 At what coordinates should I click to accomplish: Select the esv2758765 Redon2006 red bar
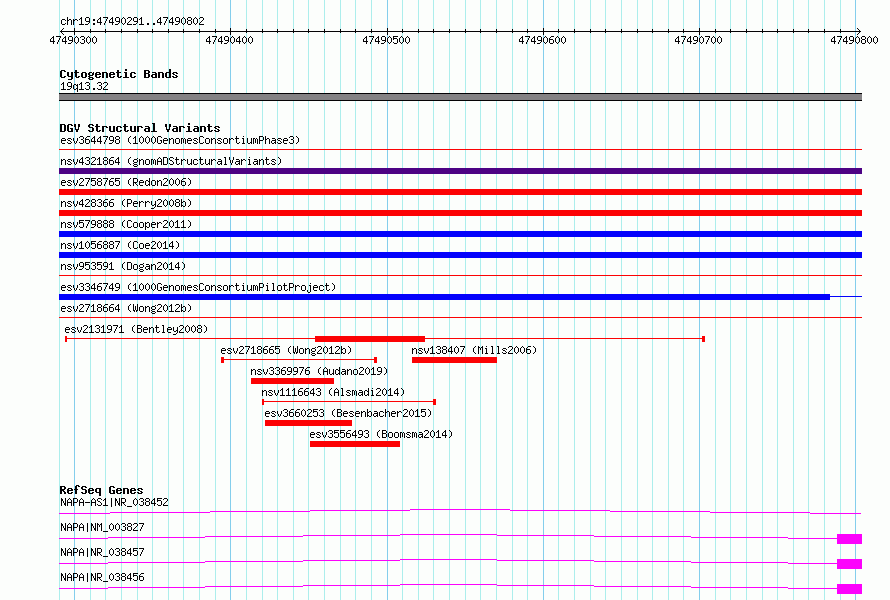[x=460, y=192]
